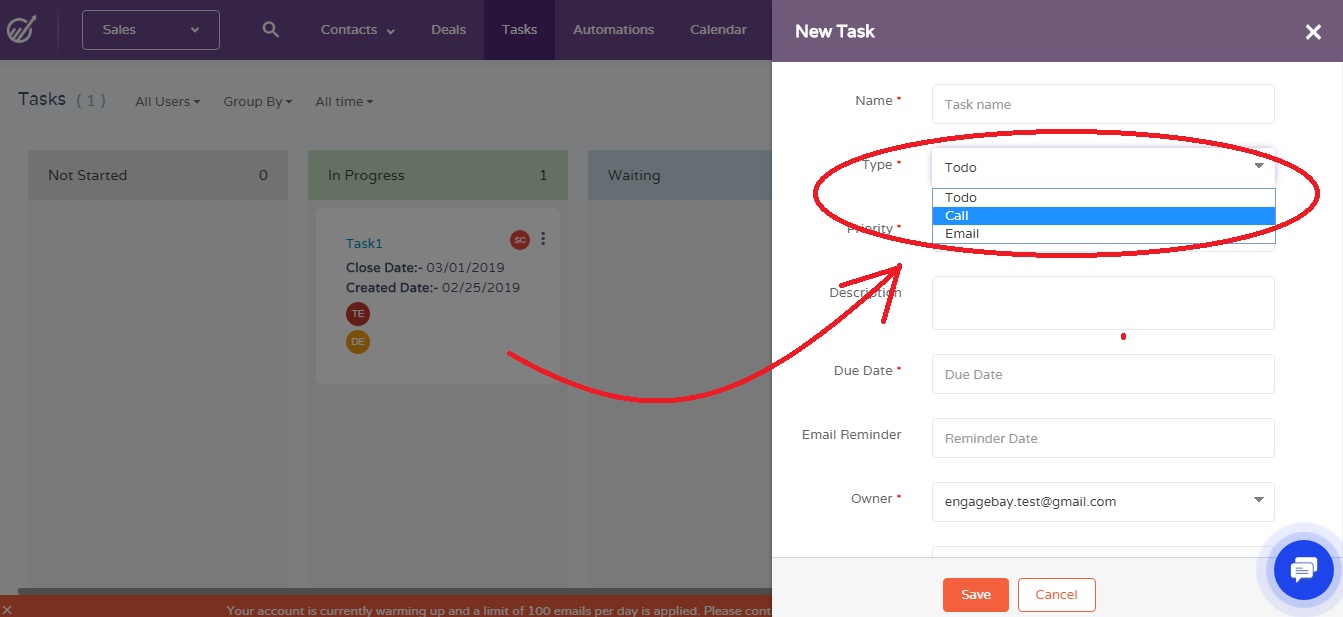This screenshot has width=1343, height=617.
Task: Click the Cancel button
Action: [1056, 595]
